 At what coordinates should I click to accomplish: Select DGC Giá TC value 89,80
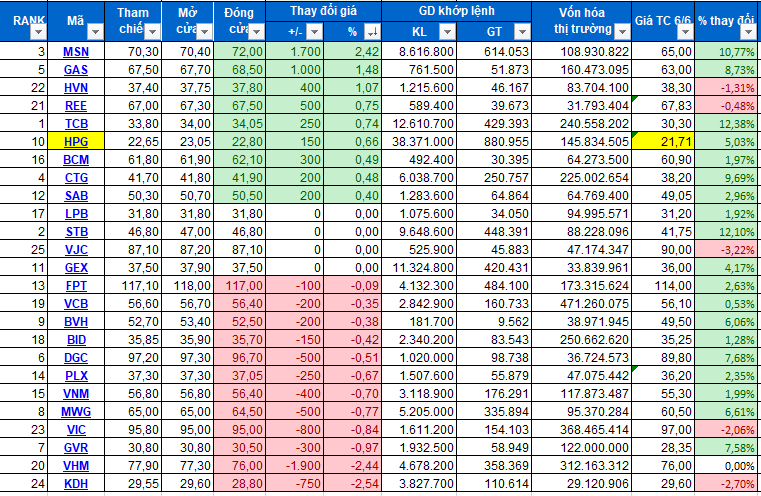[663, 358]
